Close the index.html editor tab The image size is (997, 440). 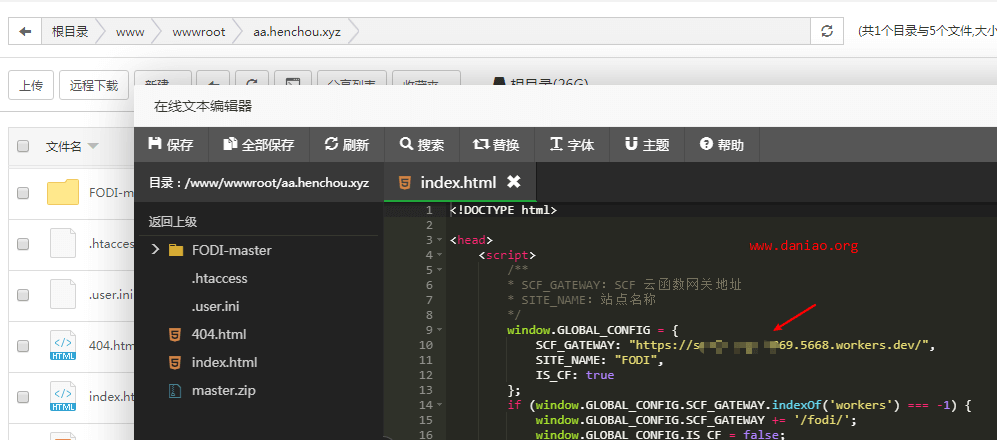[x=514, y=182]
